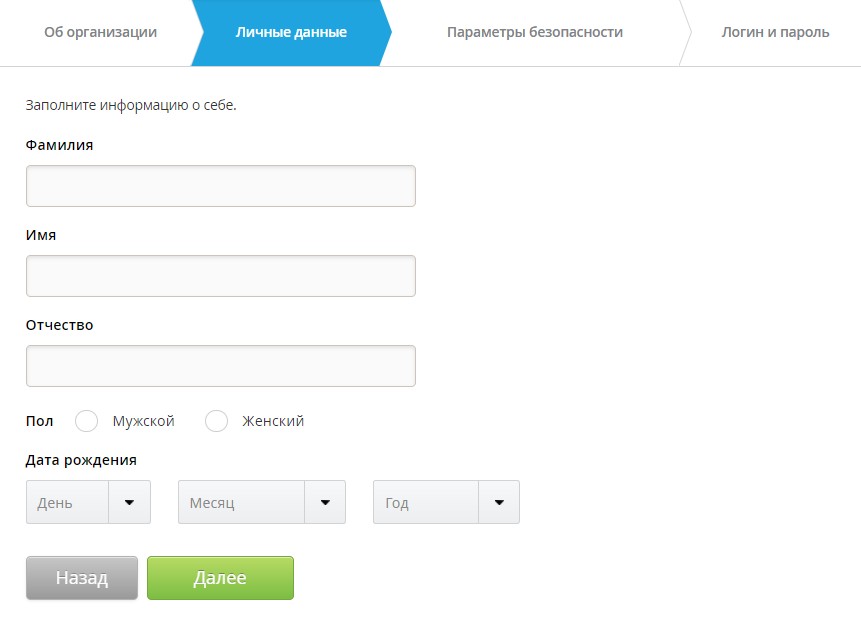Select the Мужской radio button
The height and width of the screenshot is (625, 861).
pyautogui.click(x=86, y=421)
